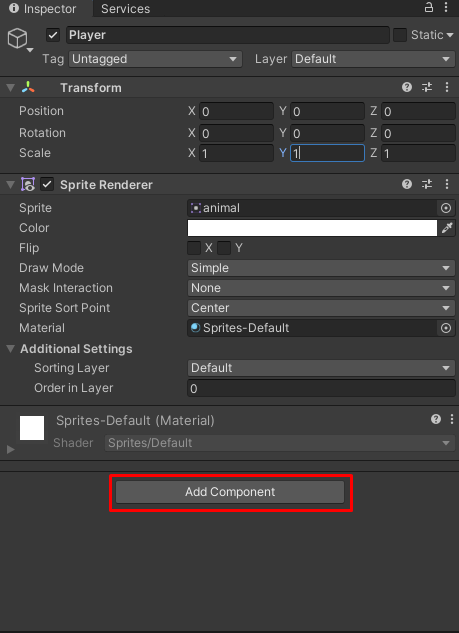Open the Static dropdown arrow
The width and height of the screenshot is (459, 633).
click(450, 36)
